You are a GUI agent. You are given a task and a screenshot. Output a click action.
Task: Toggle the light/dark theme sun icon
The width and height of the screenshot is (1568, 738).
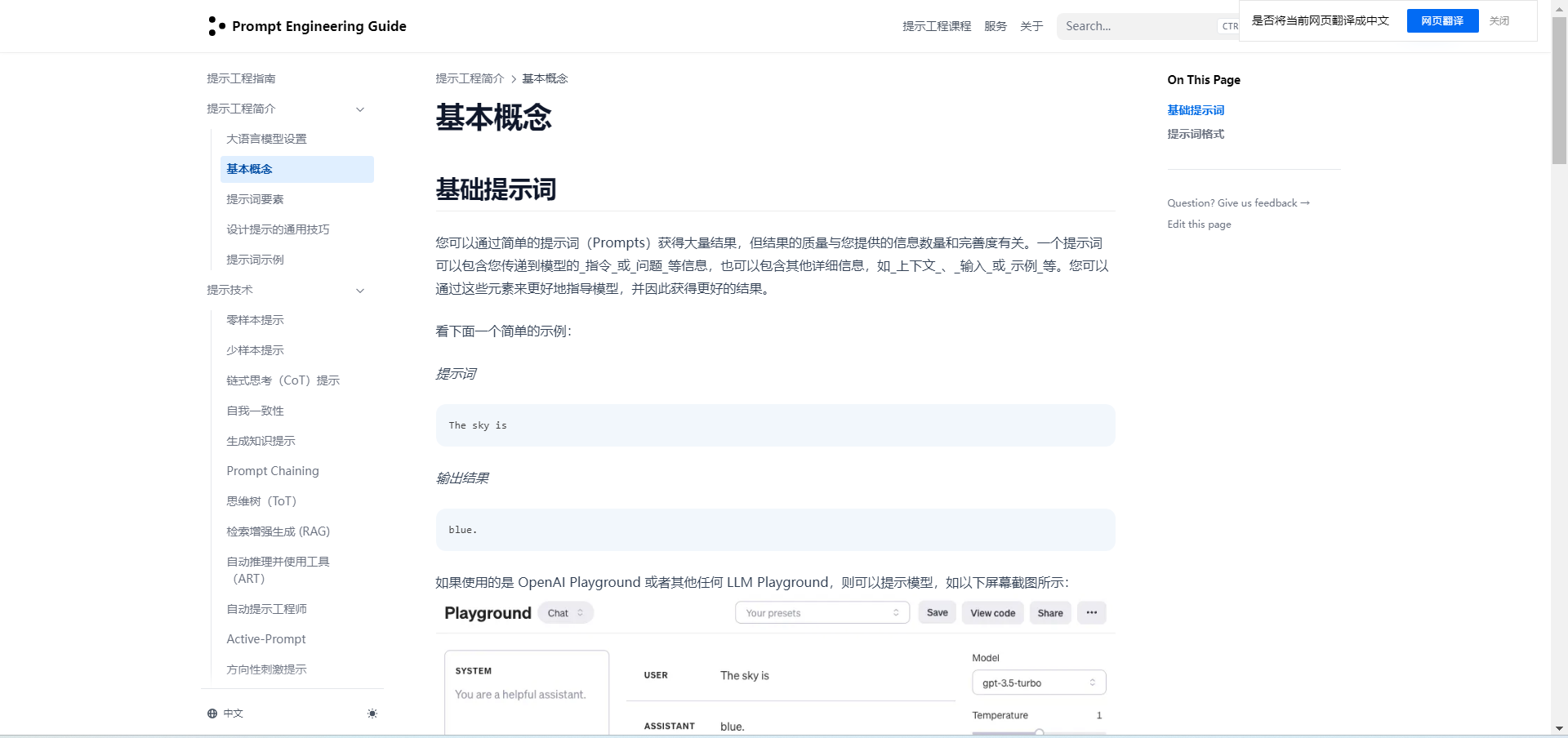coord(372,714)
